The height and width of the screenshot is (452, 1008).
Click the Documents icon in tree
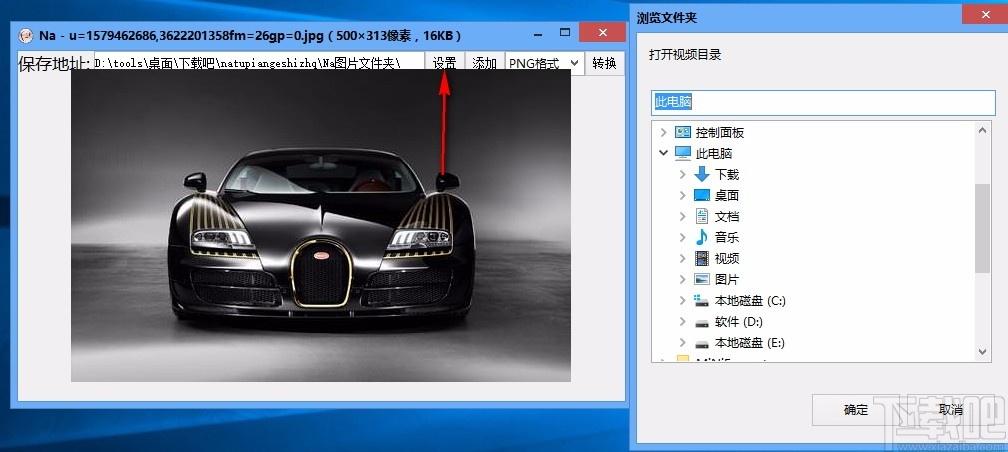[x=702, y=216]
